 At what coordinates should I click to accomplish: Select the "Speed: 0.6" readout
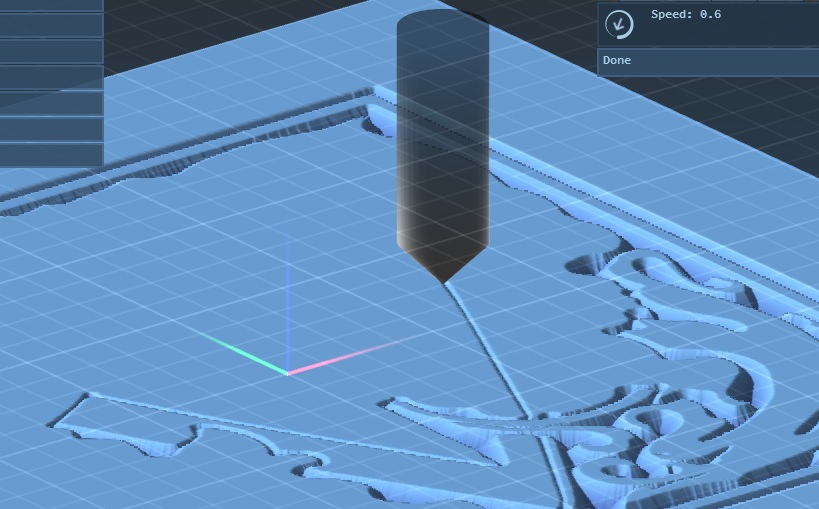pyautogui.click(x=686, y=15)
